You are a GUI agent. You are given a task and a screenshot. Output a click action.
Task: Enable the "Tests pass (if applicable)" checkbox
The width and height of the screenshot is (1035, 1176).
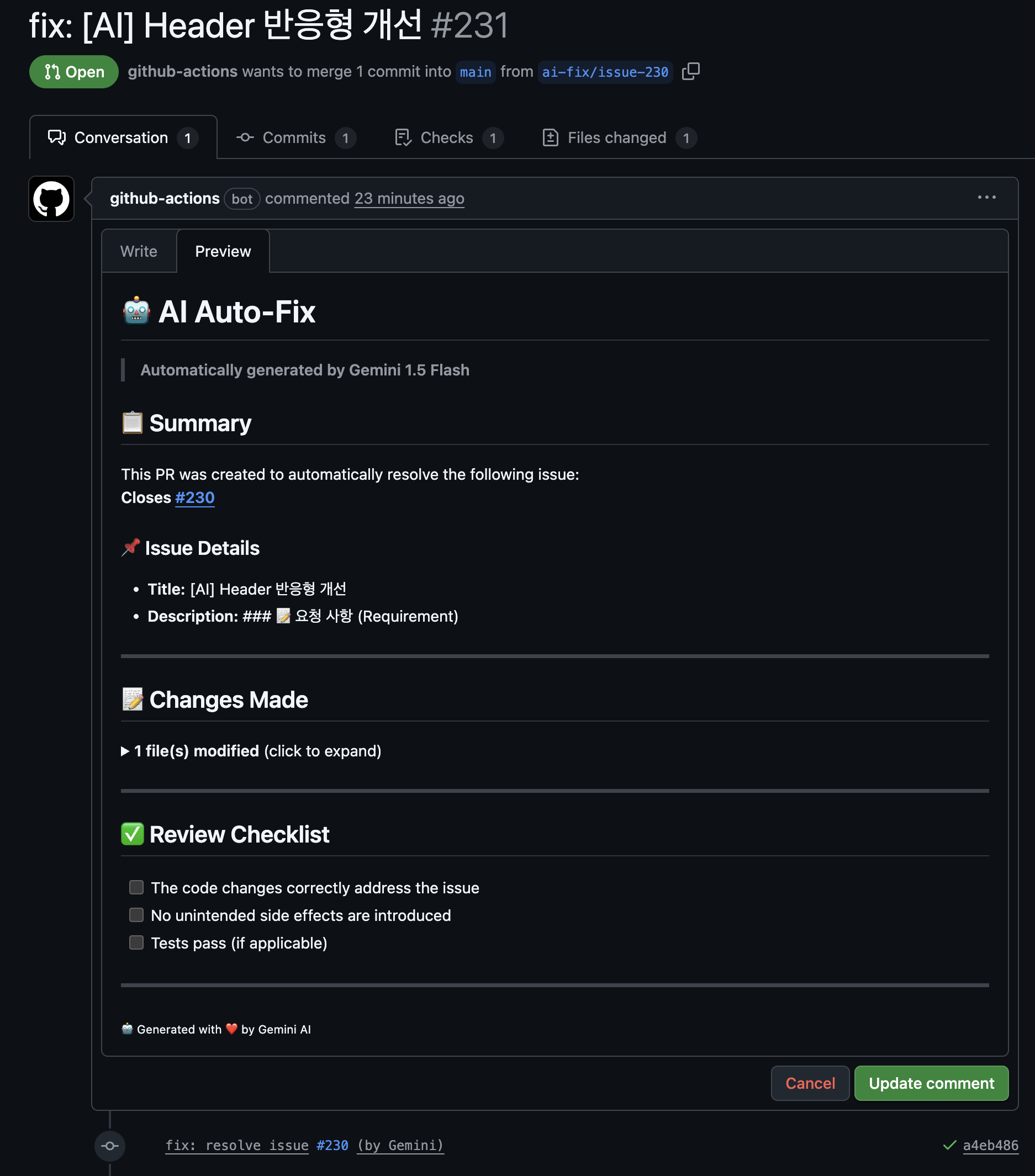136,942
